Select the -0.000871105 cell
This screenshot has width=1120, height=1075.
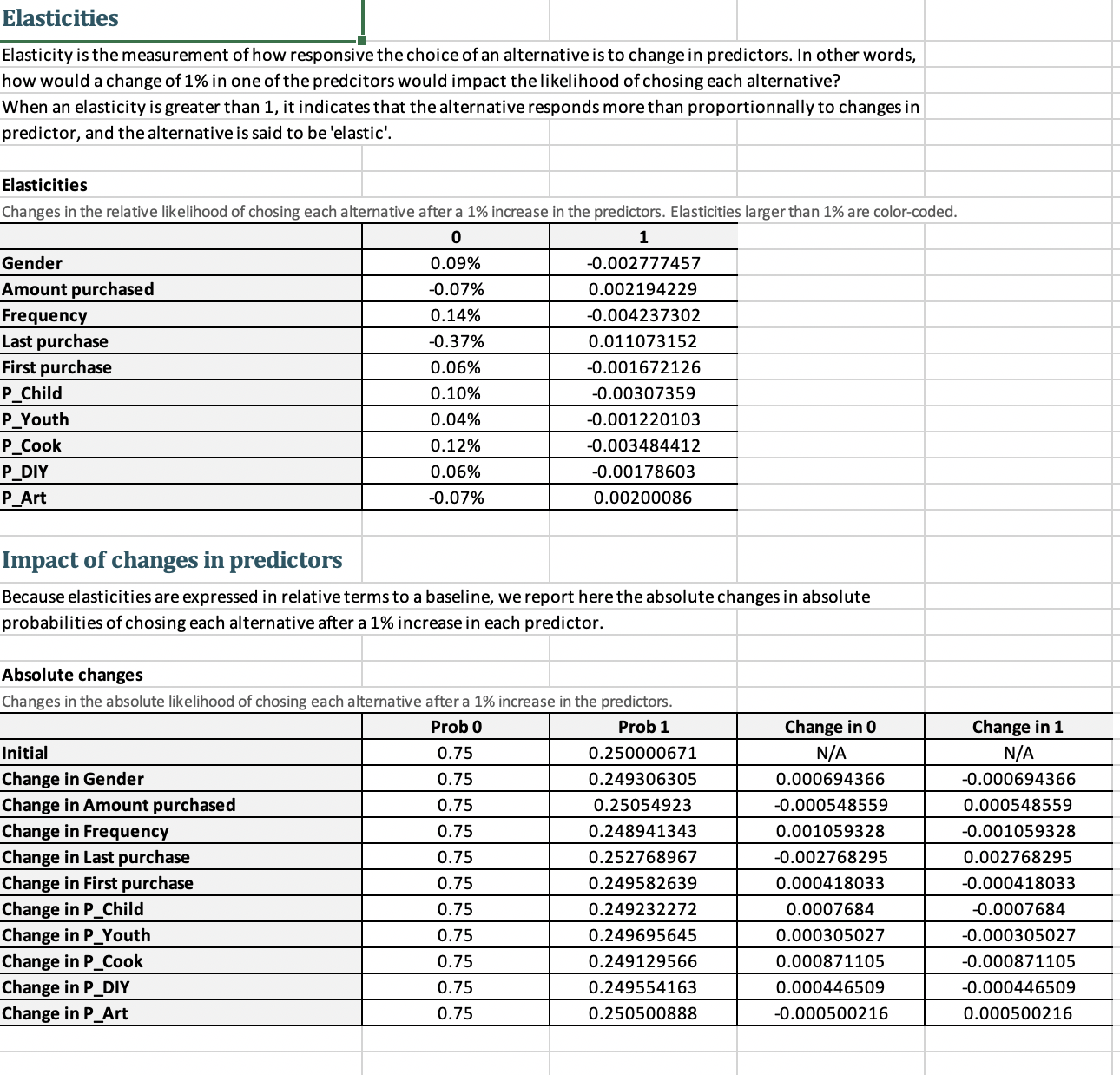click(1018, 961)
